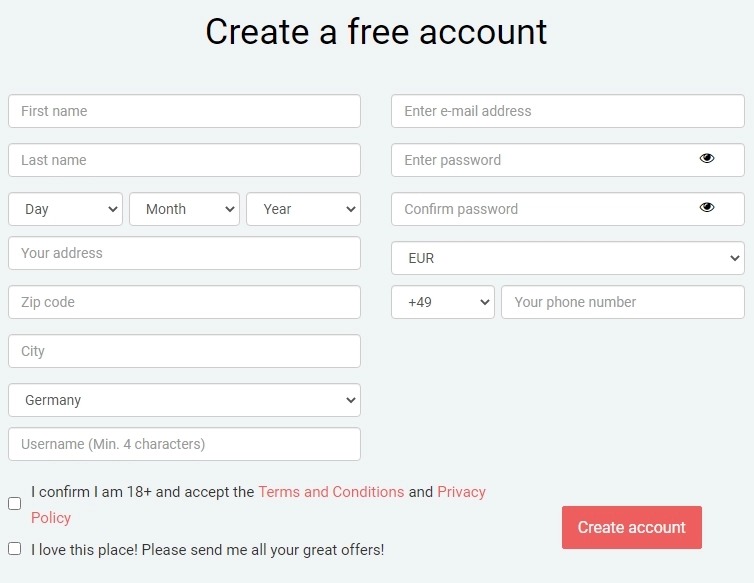Check the 18+ Terms confirmation checkbox
The width and height of the screenshot is (754, 583).
15,504
